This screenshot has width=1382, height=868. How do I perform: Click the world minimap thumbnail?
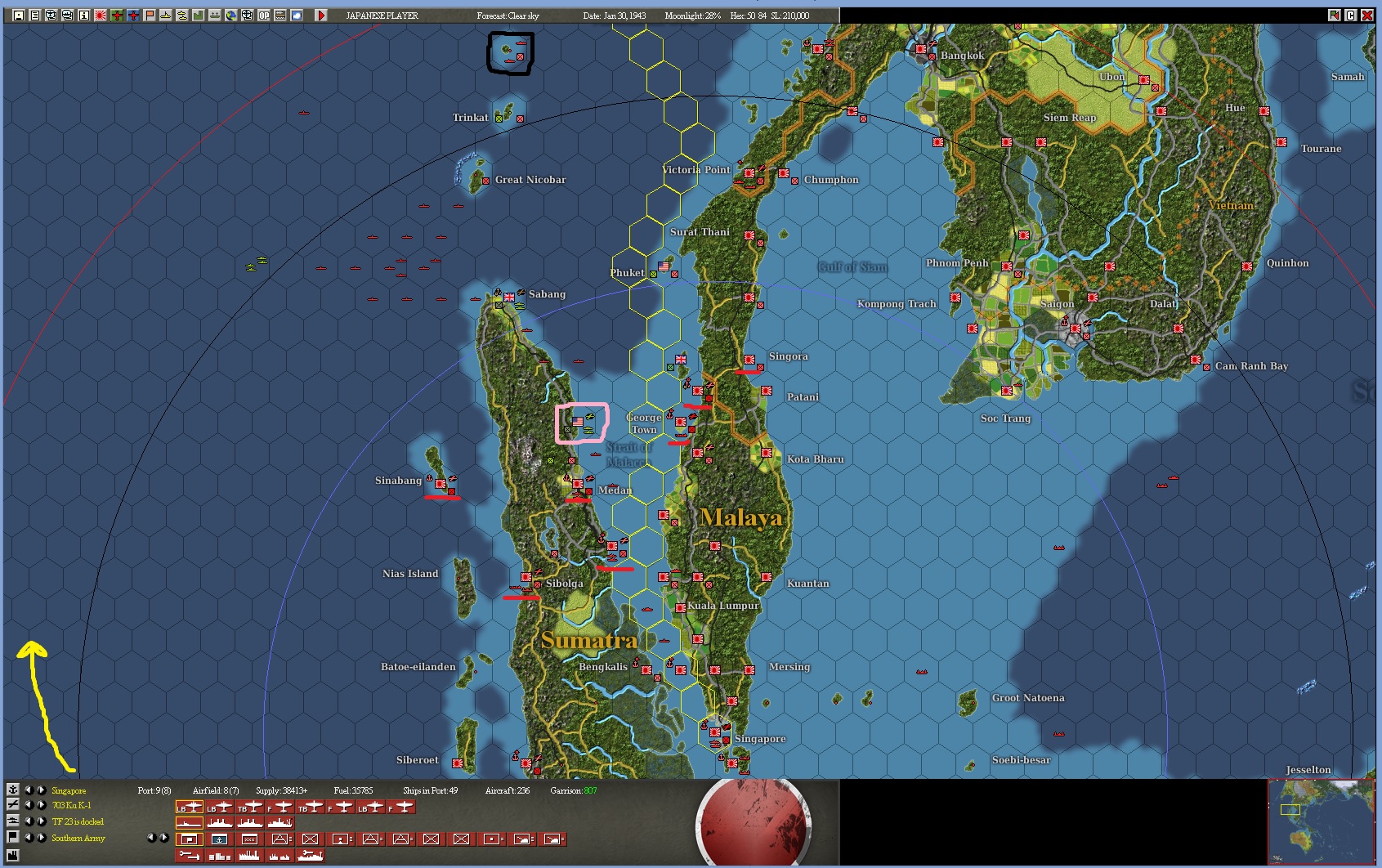point(1322,821)
